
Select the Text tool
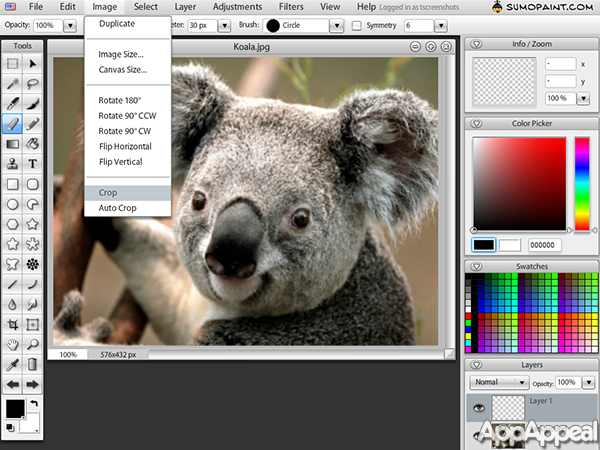coord(33,163)
